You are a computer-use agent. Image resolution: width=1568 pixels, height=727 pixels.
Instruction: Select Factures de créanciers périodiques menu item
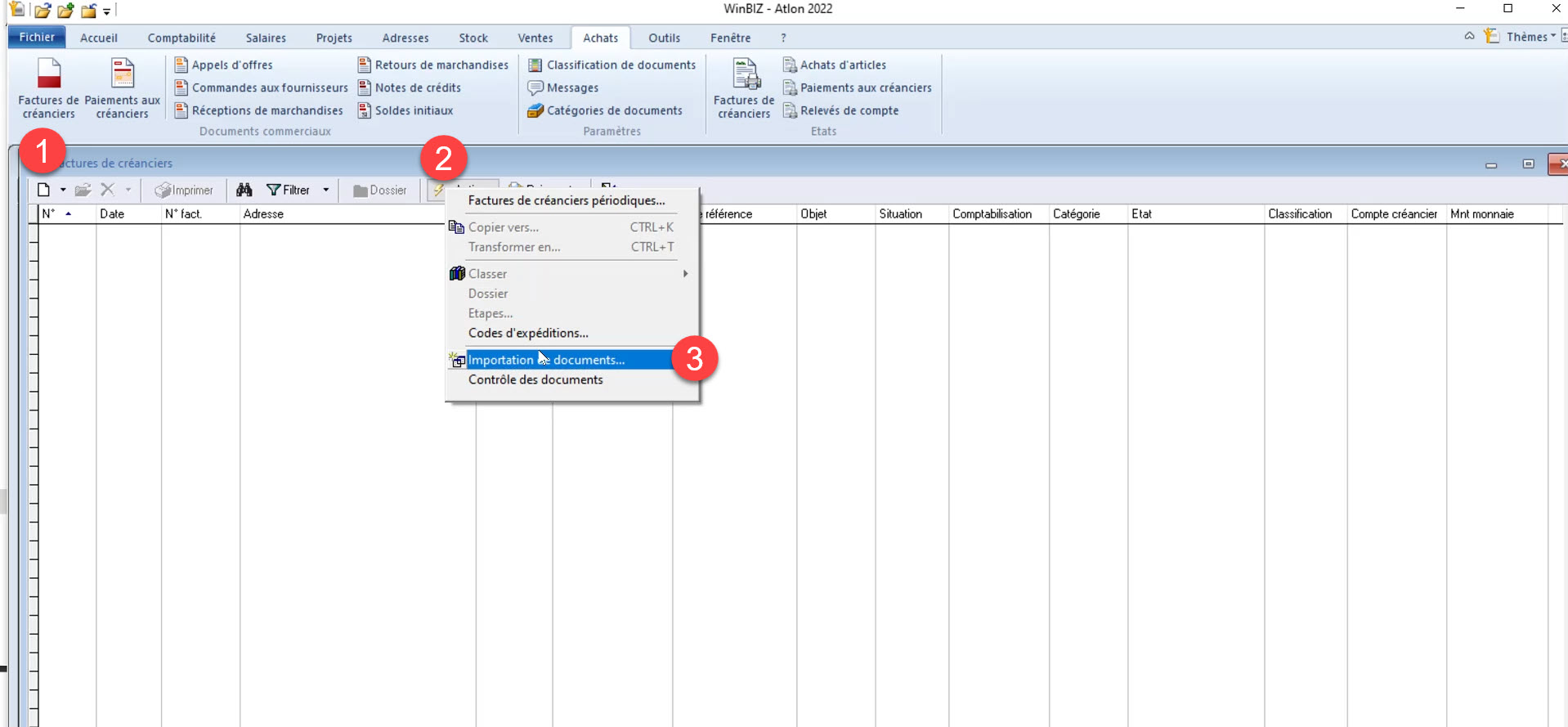click(572, 200)
